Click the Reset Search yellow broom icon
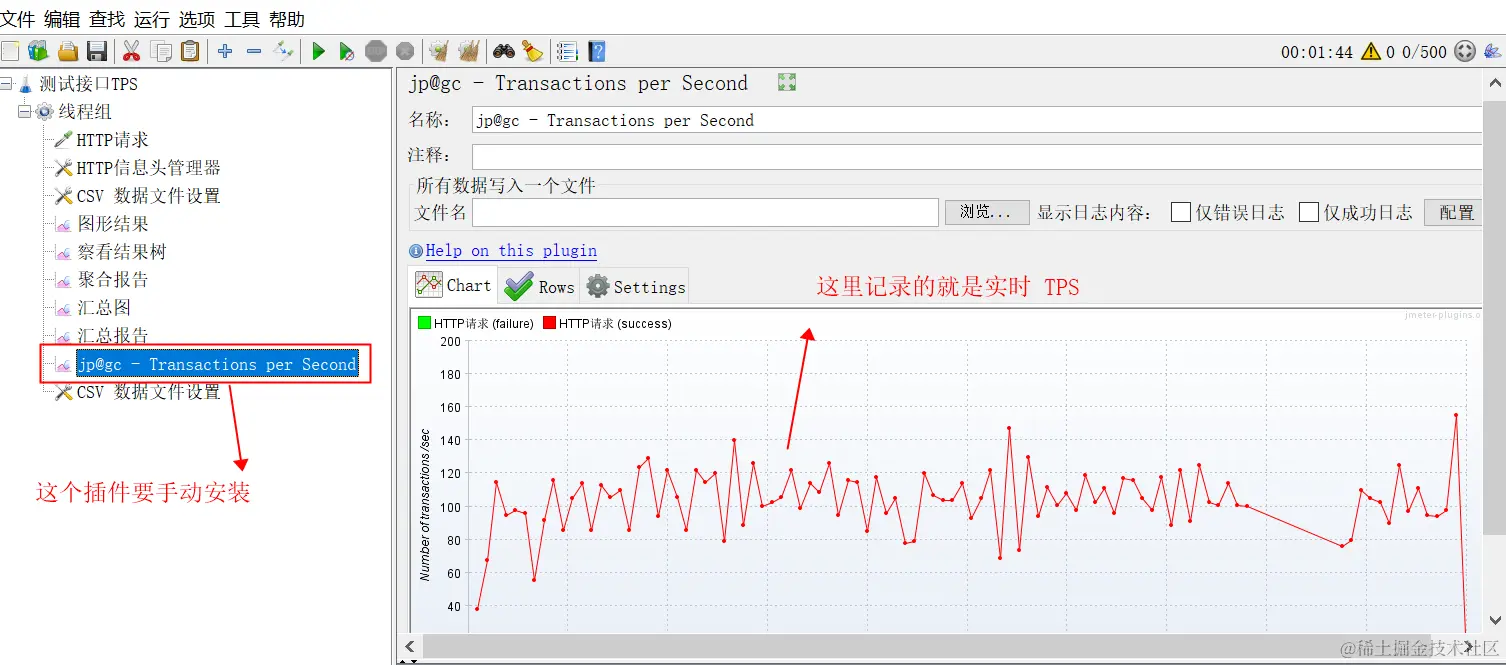Screen dimensions: 1506x665 pos(532,51)
